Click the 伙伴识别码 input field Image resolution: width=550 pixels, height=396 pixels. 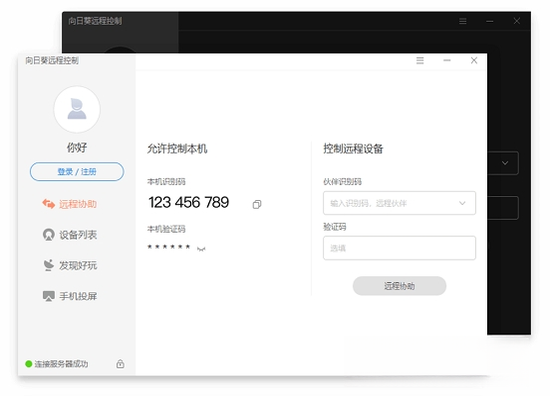399,203
